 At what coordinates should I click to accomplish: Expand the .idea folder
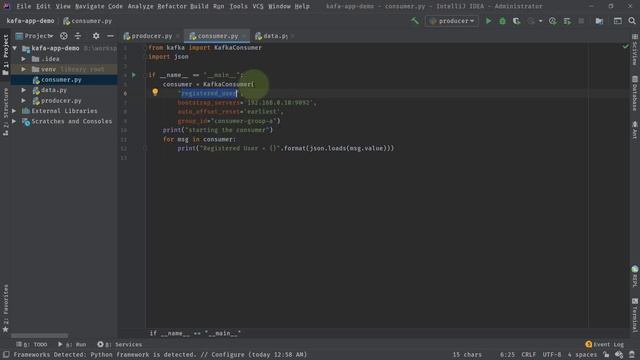click(24, 59)
